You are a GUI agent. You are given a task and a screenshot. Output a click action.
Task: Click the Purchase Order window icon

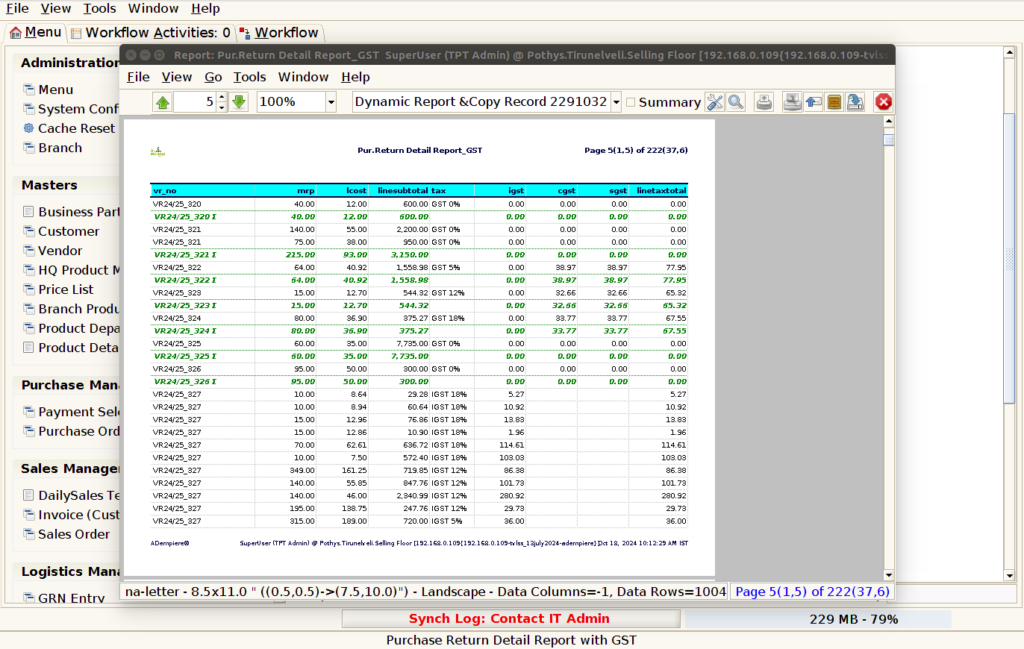(x=29, y=431)
